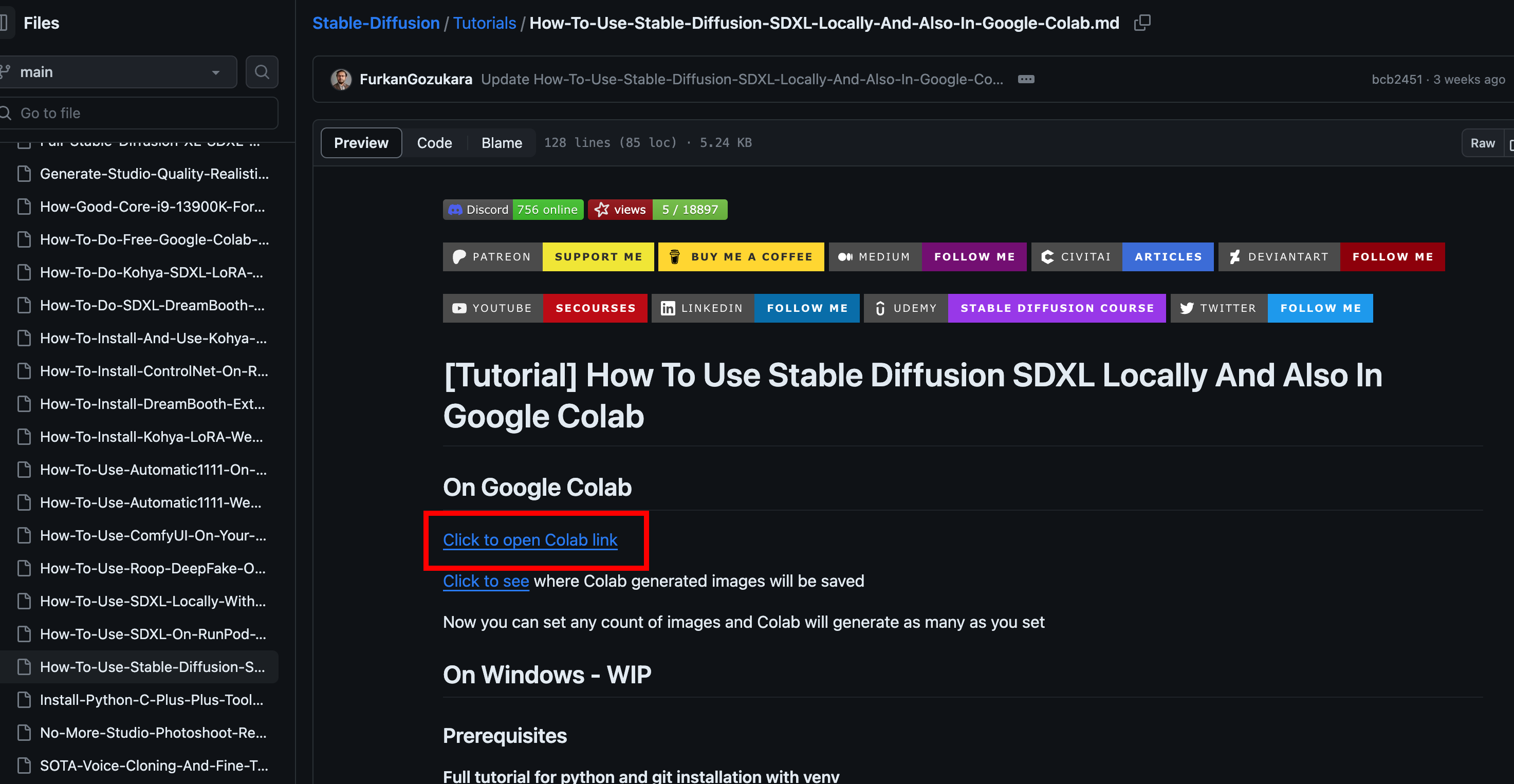Click FurkanGozukara's avatar image
Image resolution: width=1514 pixels, height=784 pixels.
coord(341,79)
